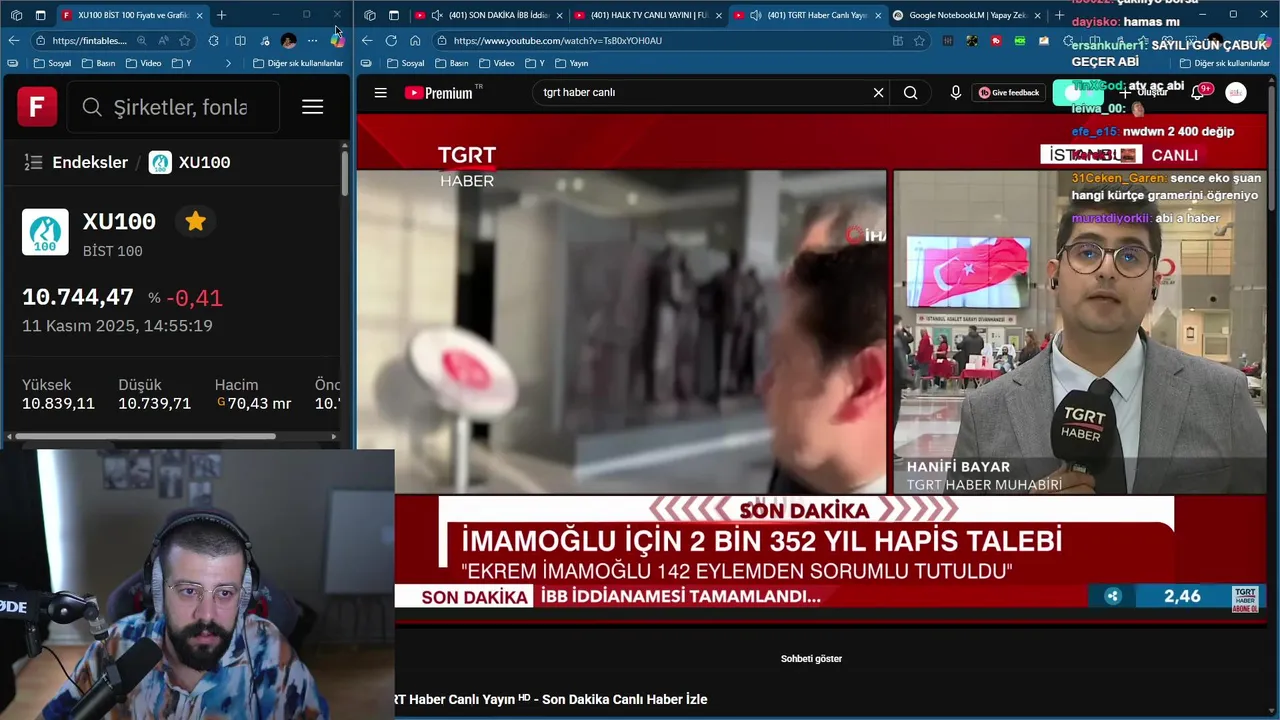Click the Fintables red F logo
The width and height of the screenshot is (1280, 720).
[37, 107]
